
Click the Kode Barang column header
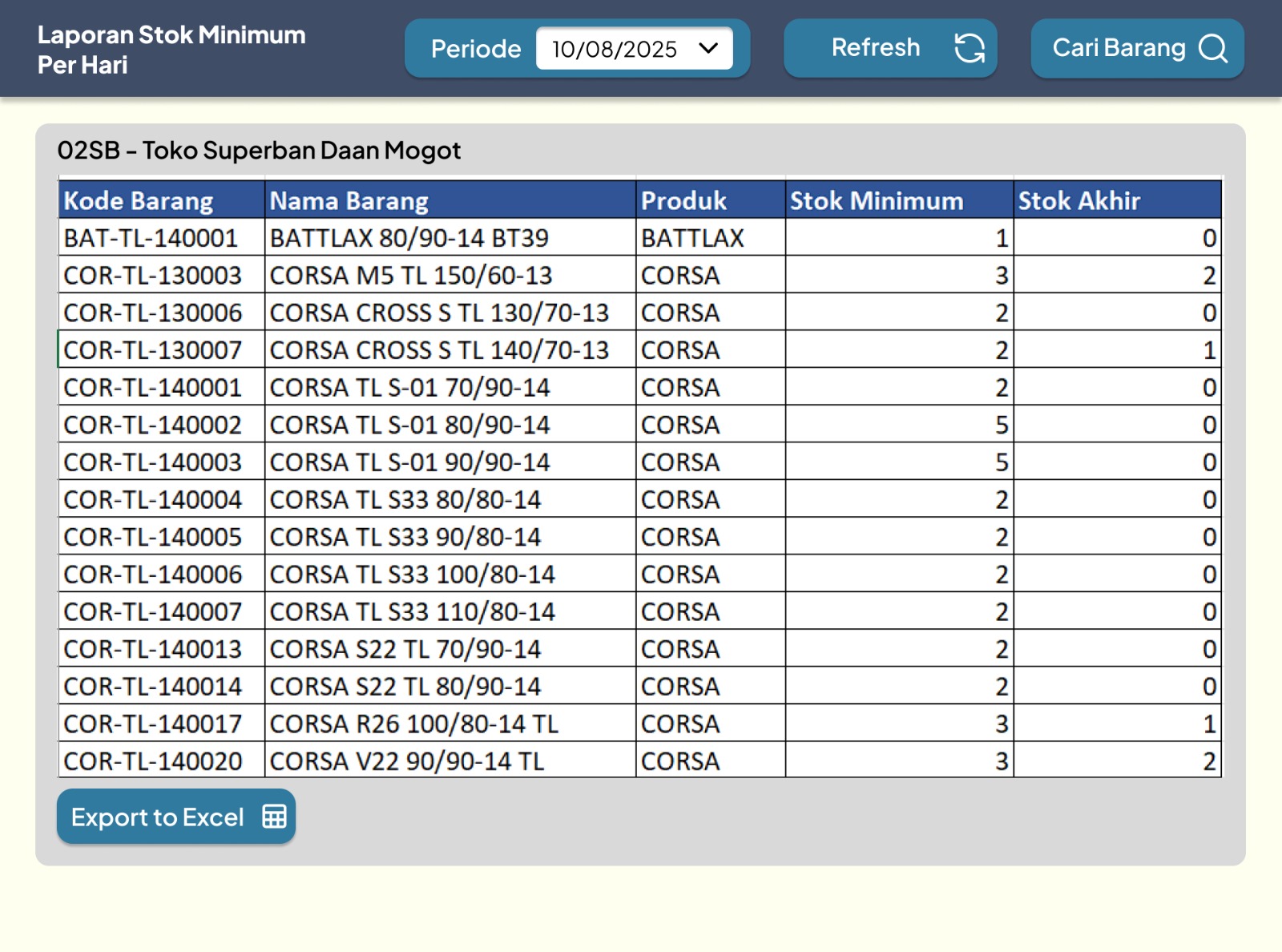tap(161, 200)
